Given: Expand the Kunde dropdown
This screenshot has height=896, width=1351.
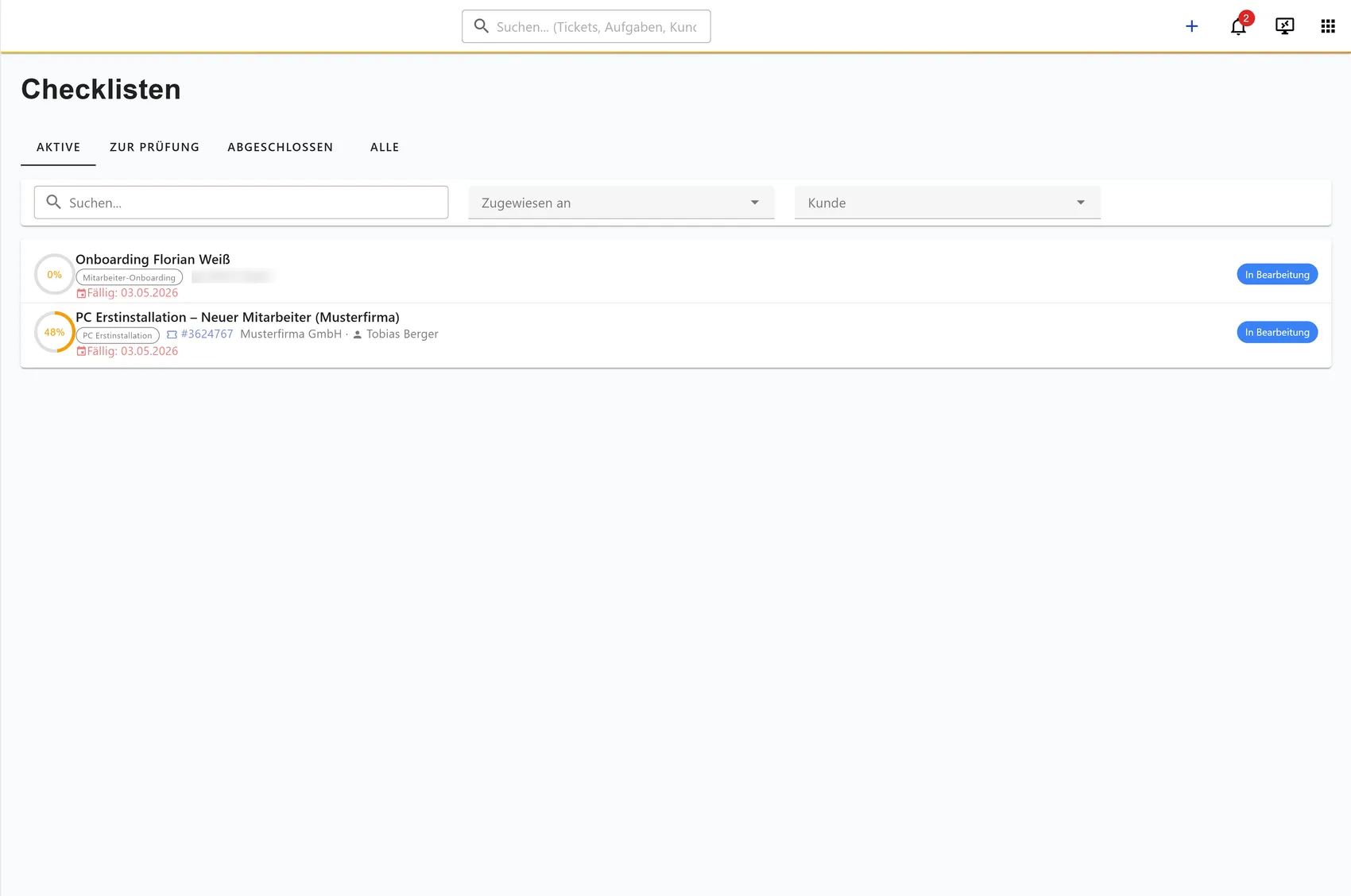Looking at the screenshot, I should tap(947, 203).
